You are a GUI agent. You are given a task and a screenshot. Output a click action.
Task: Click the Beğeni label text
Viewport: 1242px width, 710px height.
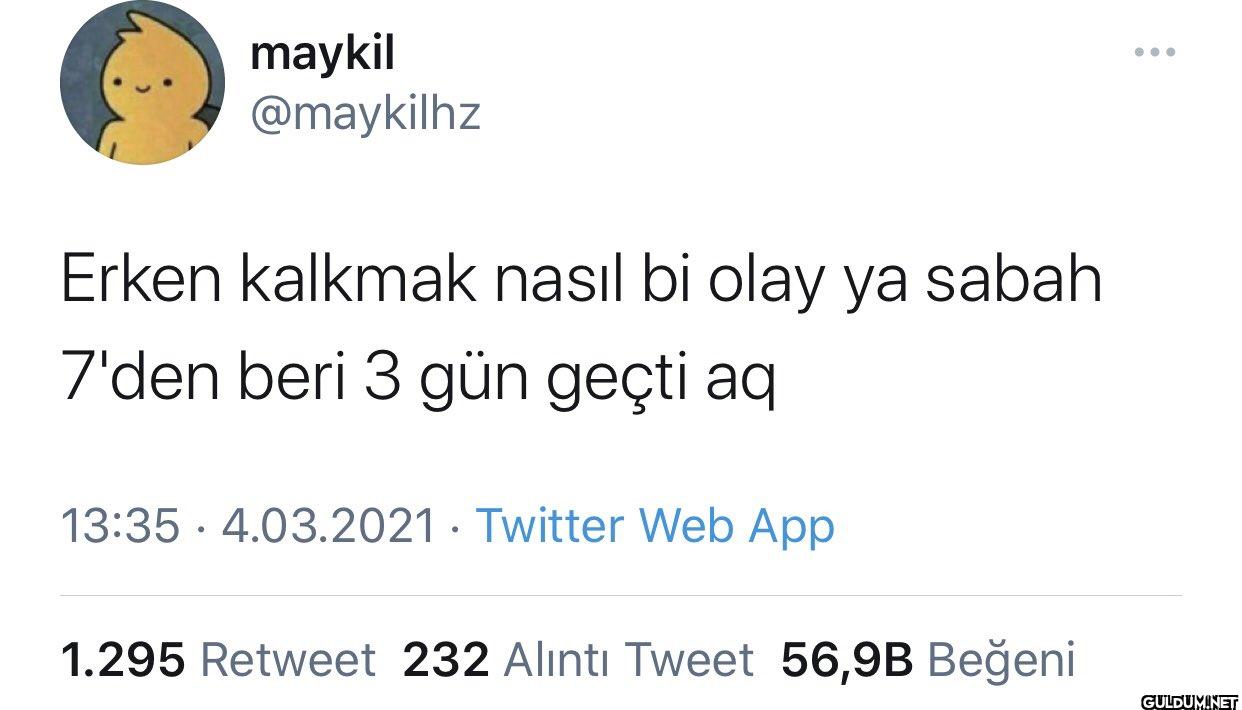pyautogui.click(x=1002, y=662)
